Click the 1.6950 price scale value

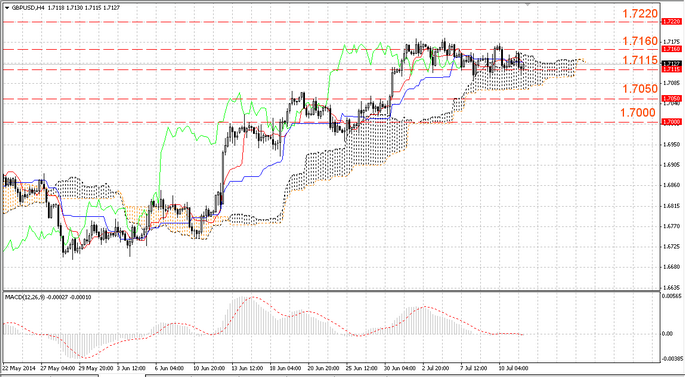pyautogui.click(x=671, y=144)
